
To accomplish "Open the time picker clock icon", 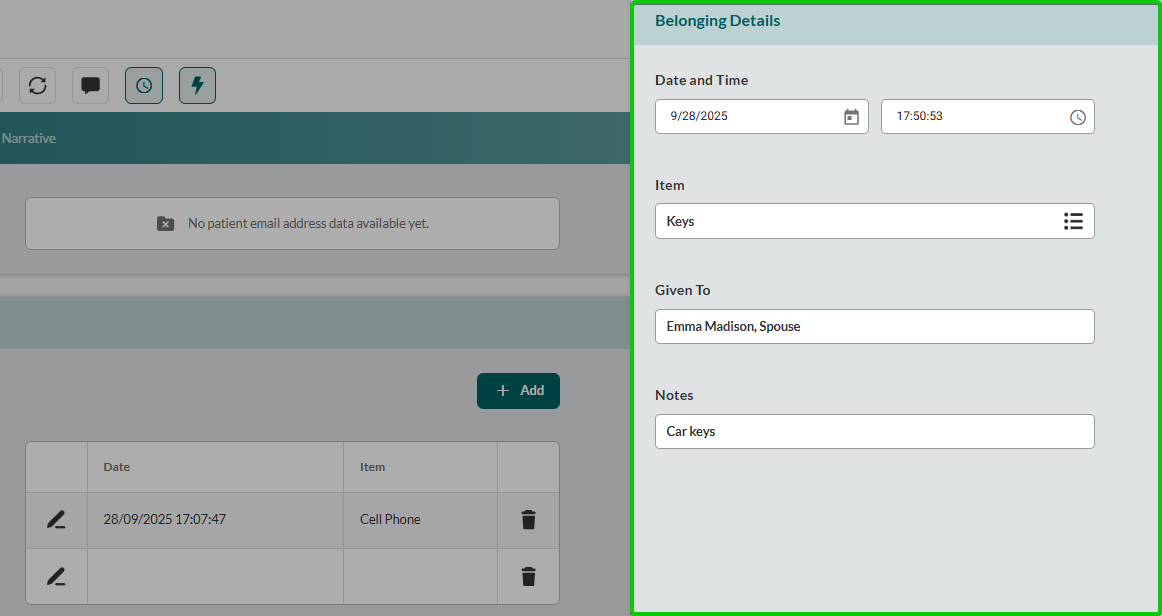I will pos(1077,117).
